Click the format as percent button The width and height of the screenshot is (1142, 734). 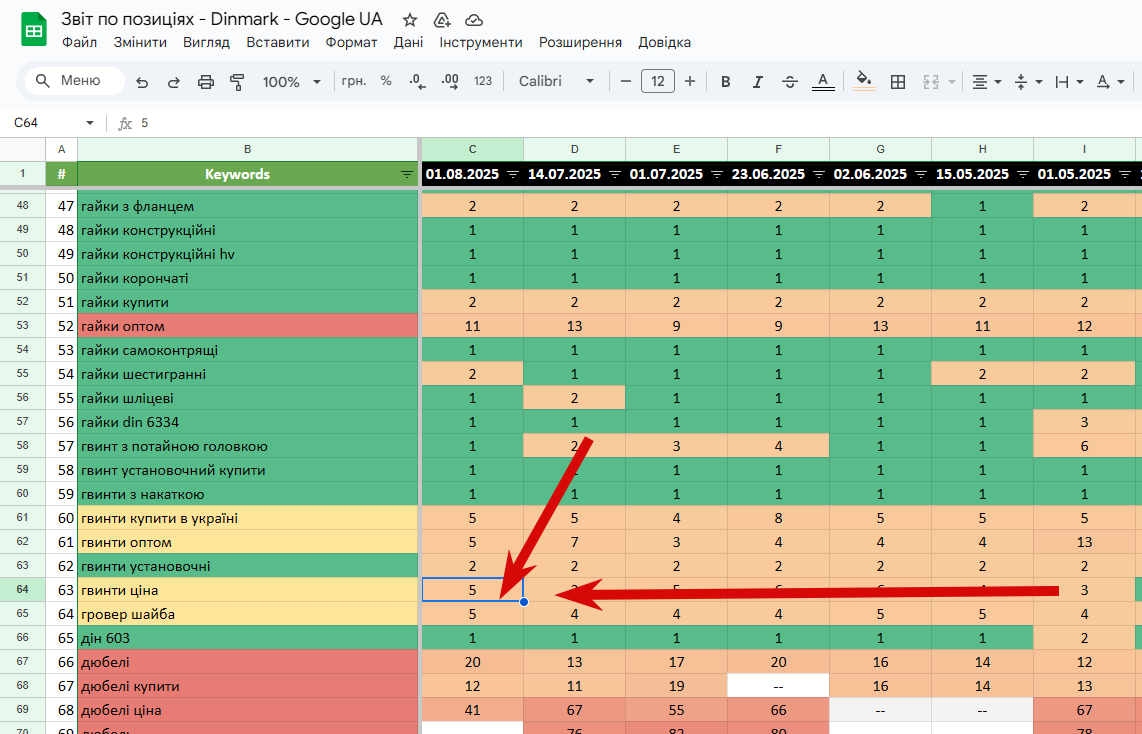coord(386,81)
